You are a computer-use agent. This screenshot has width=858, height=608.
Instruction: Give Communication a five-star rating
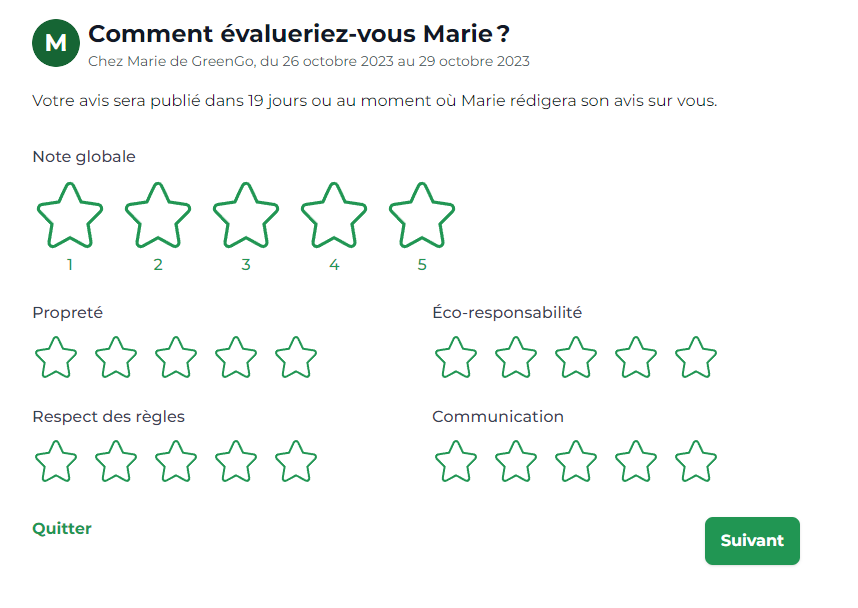click(695, 461)
